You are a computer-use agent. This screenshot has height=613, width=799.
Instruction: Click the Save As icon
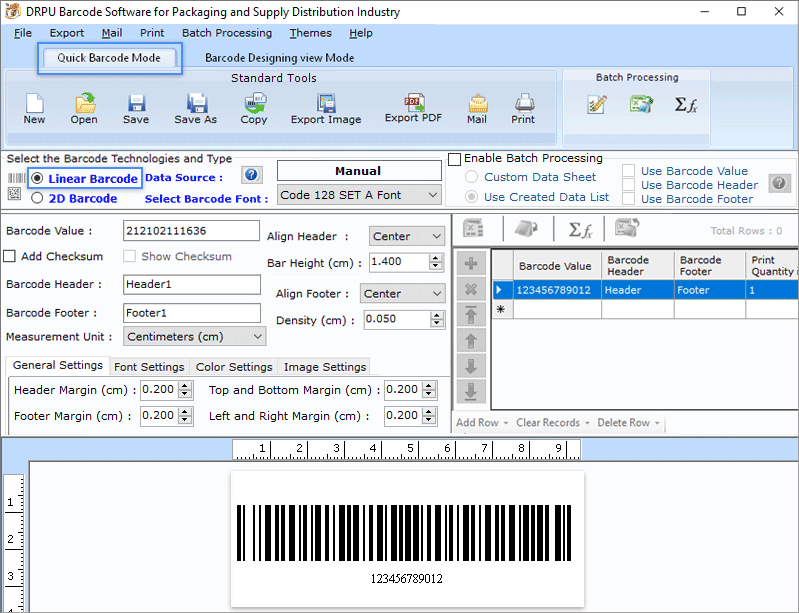coord(196,103)
